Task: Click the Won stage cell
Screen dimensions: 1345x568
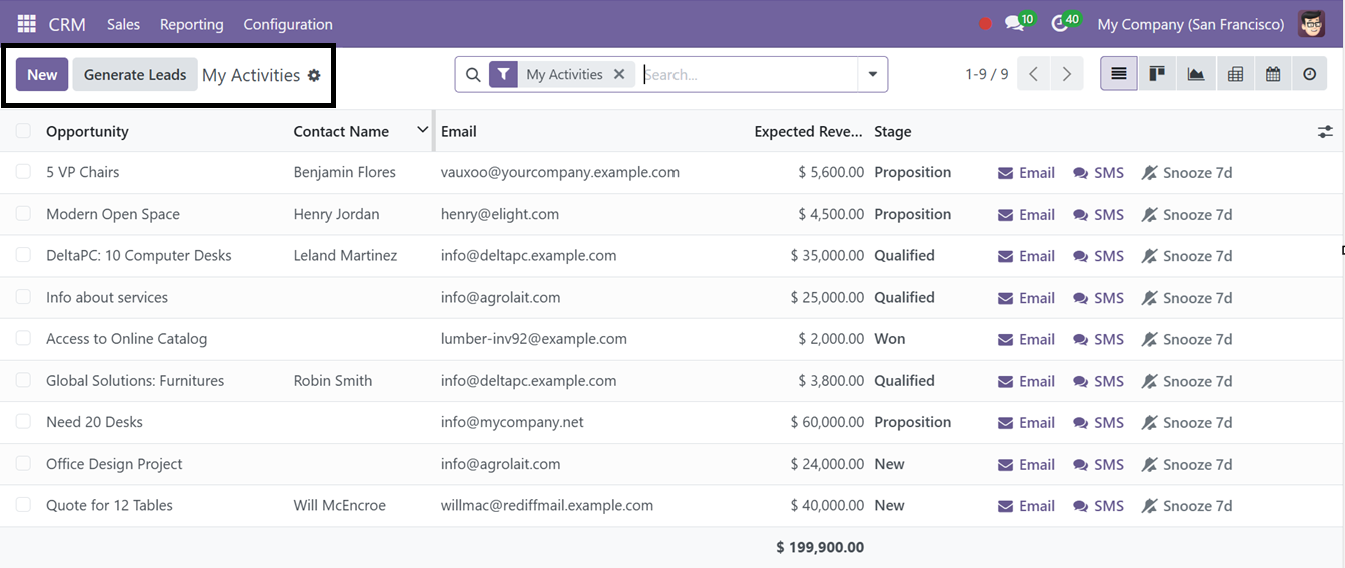Action: 890,339
